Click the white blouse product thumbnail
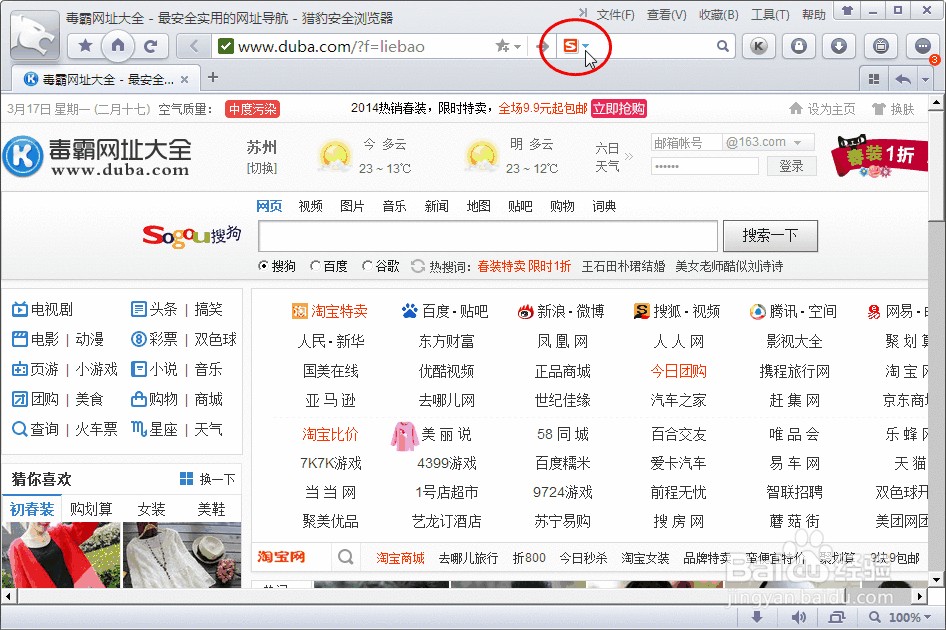The image size is (946, 630). point(182,555)
